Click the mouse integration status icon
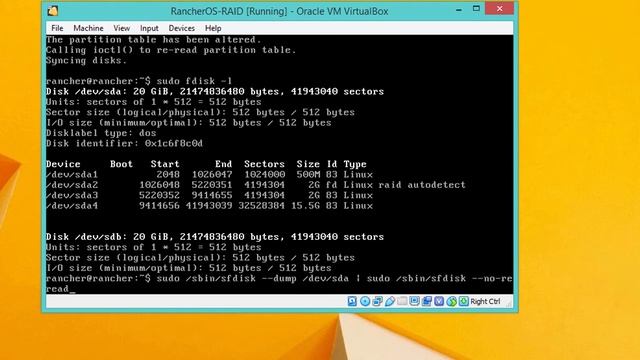Screen dimensions: 640x360 tap(451, 302)
